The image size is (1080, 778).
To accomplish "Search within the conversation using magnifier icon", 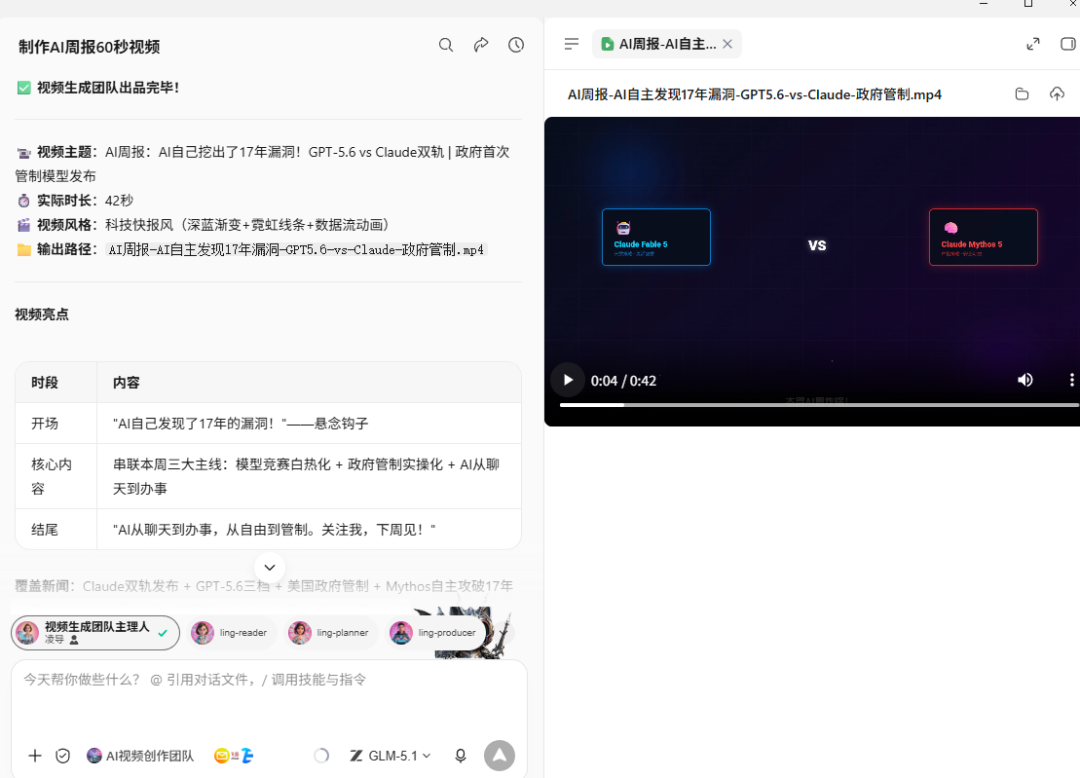I will 446,45.
